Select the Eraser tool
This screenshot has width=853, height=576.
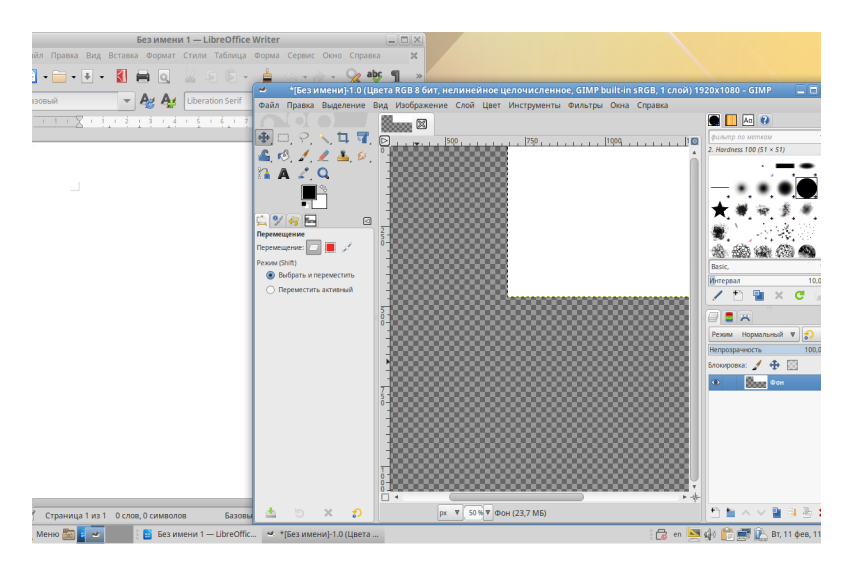(x=323, y=156)
